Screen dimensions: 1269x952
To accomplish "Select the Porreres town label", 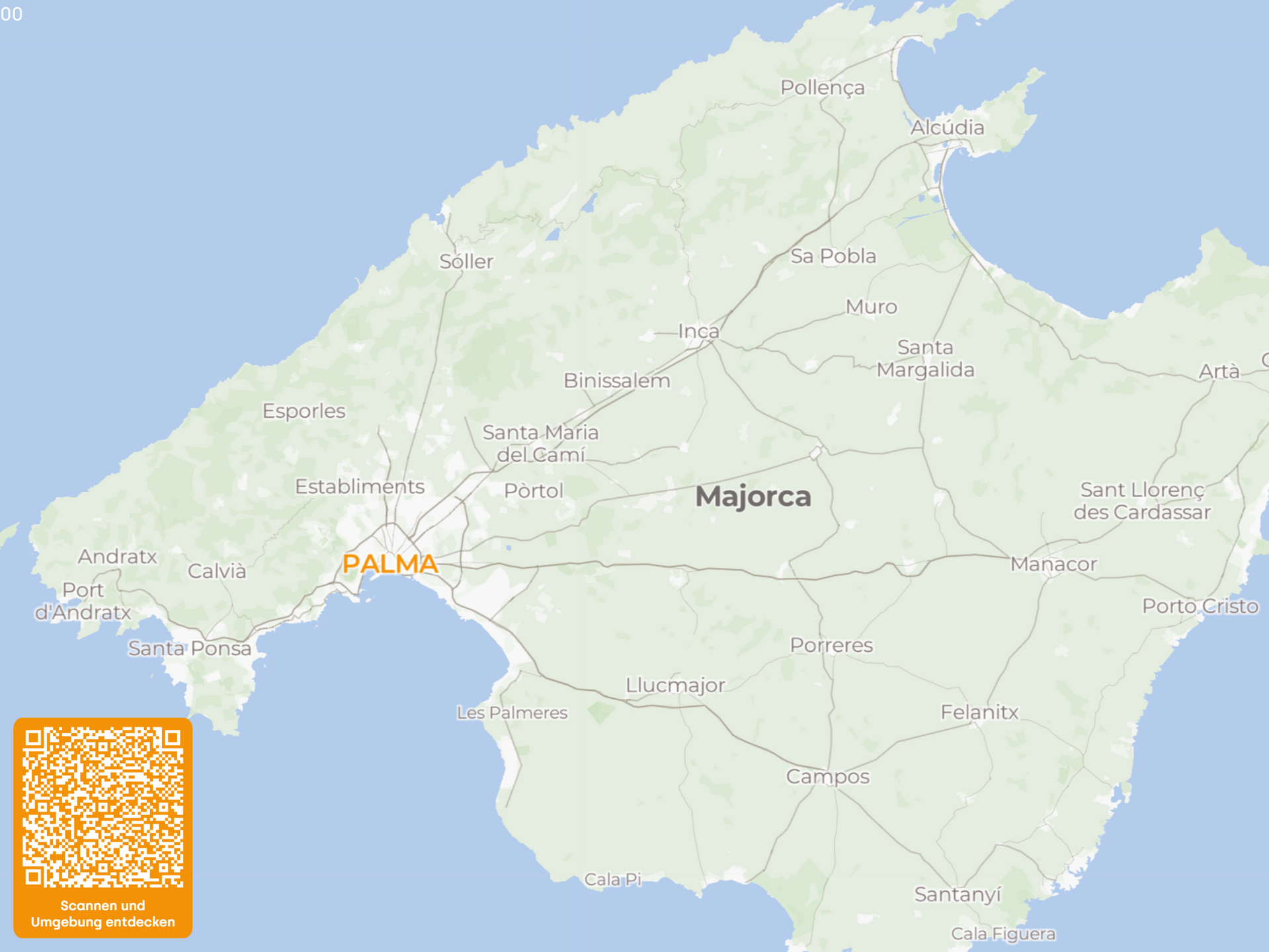I will pos(831,645).
